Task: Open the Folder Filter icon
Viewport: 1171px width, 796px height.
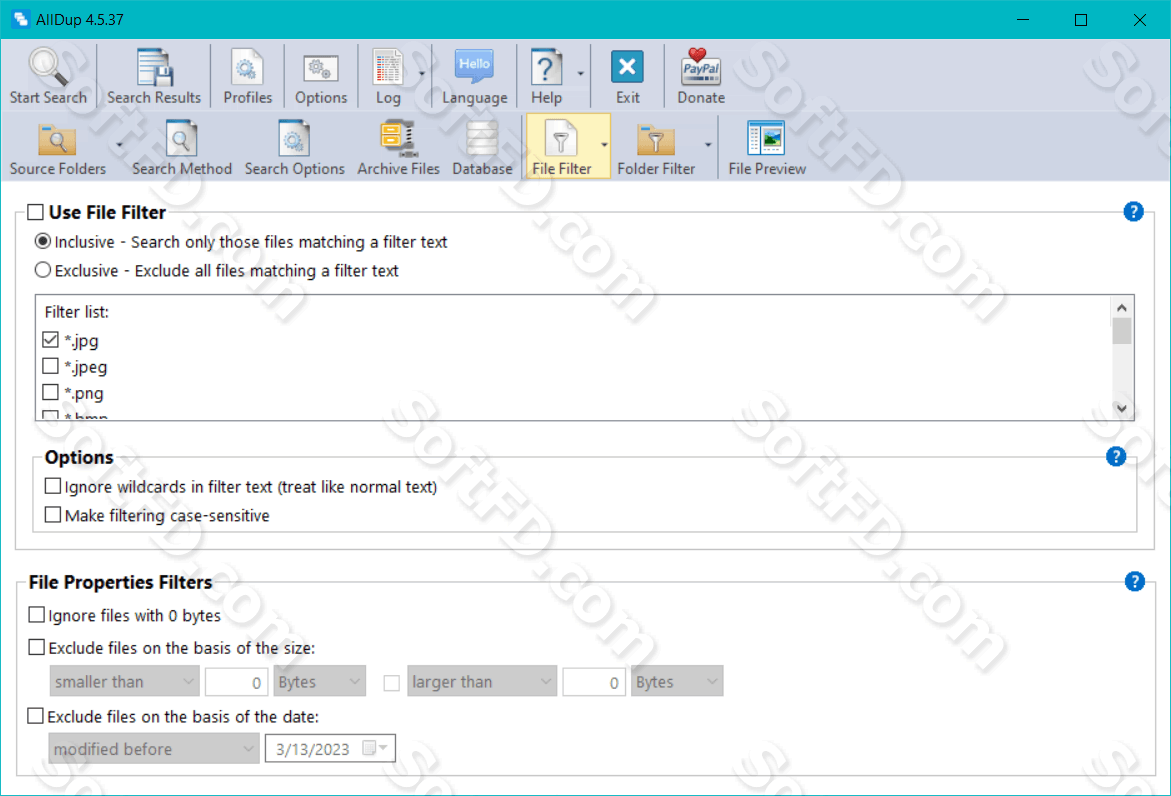Action: (x=656, y=140)
